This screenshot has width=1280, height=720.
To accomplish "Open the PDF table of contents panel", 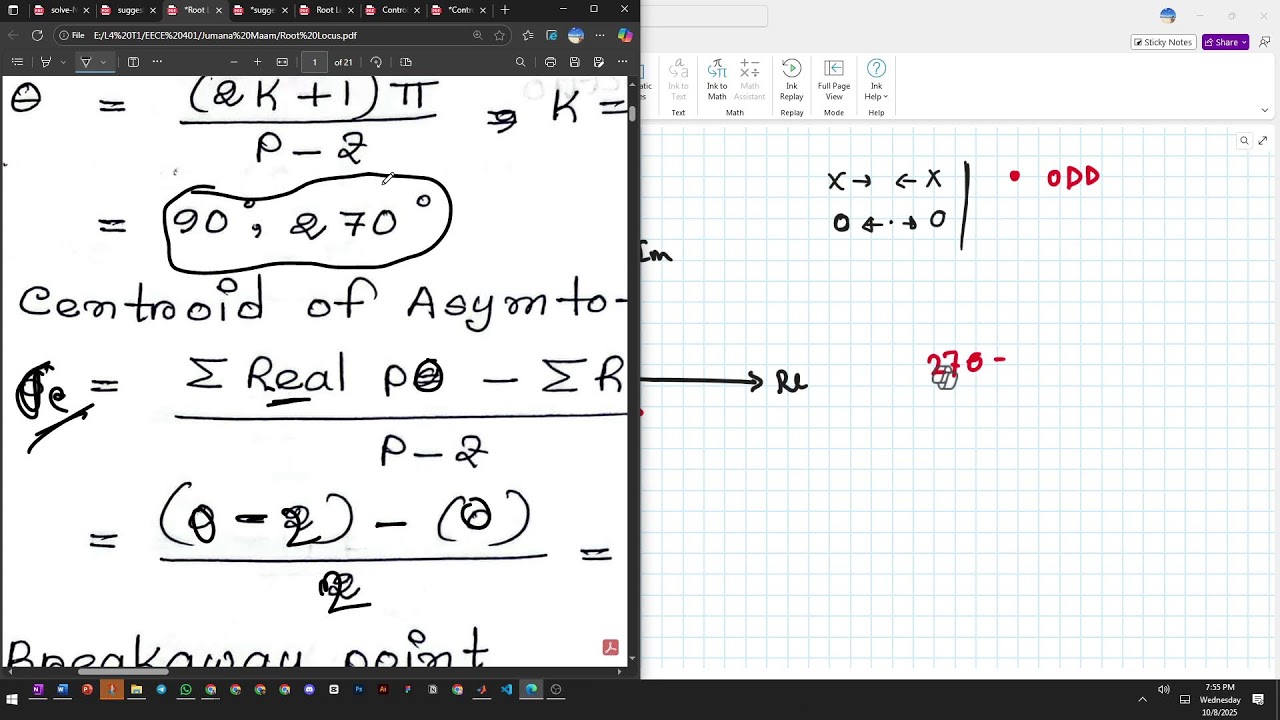I will pos(17,62).
